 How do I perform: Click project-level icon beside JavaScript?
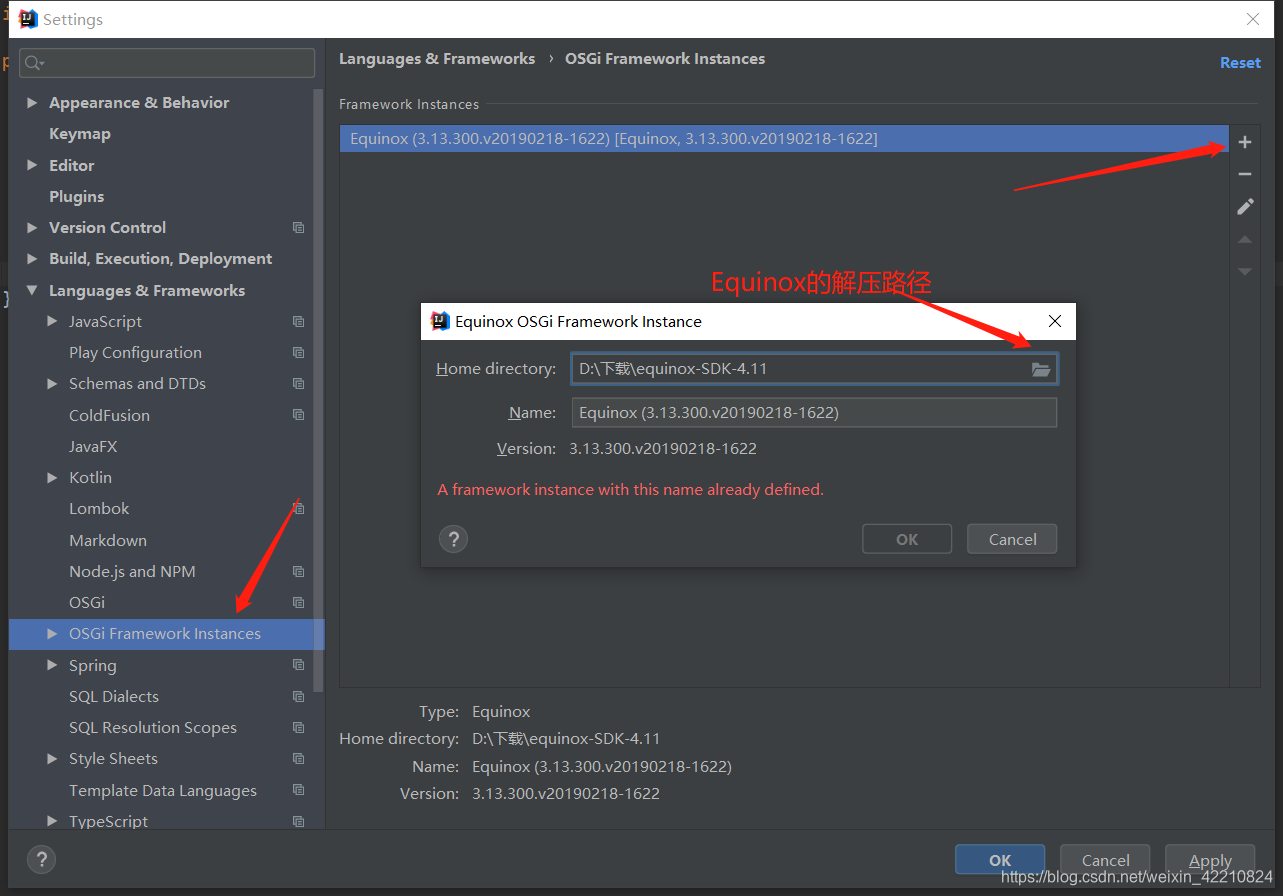298,322
